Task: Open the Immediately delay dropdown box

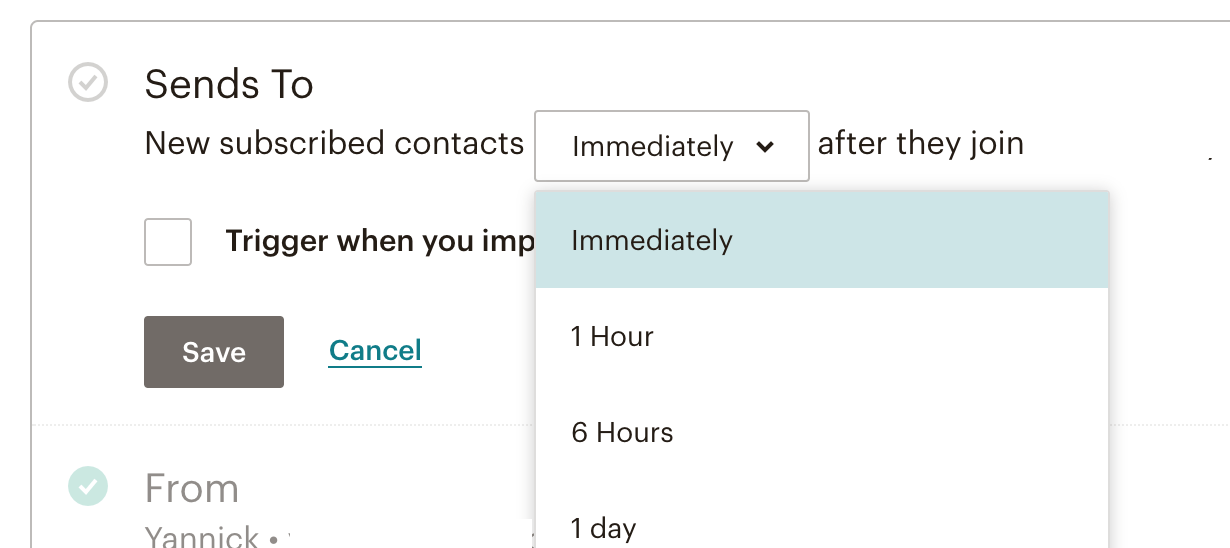Action: tap(672, 146)
